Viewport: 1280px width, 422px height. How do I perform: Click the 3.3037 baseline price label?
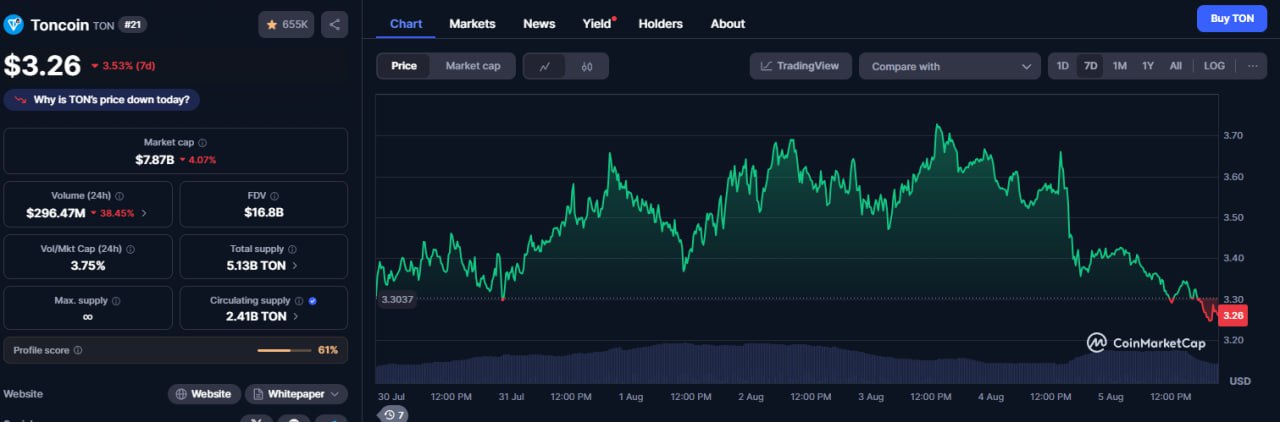(397, 299)
